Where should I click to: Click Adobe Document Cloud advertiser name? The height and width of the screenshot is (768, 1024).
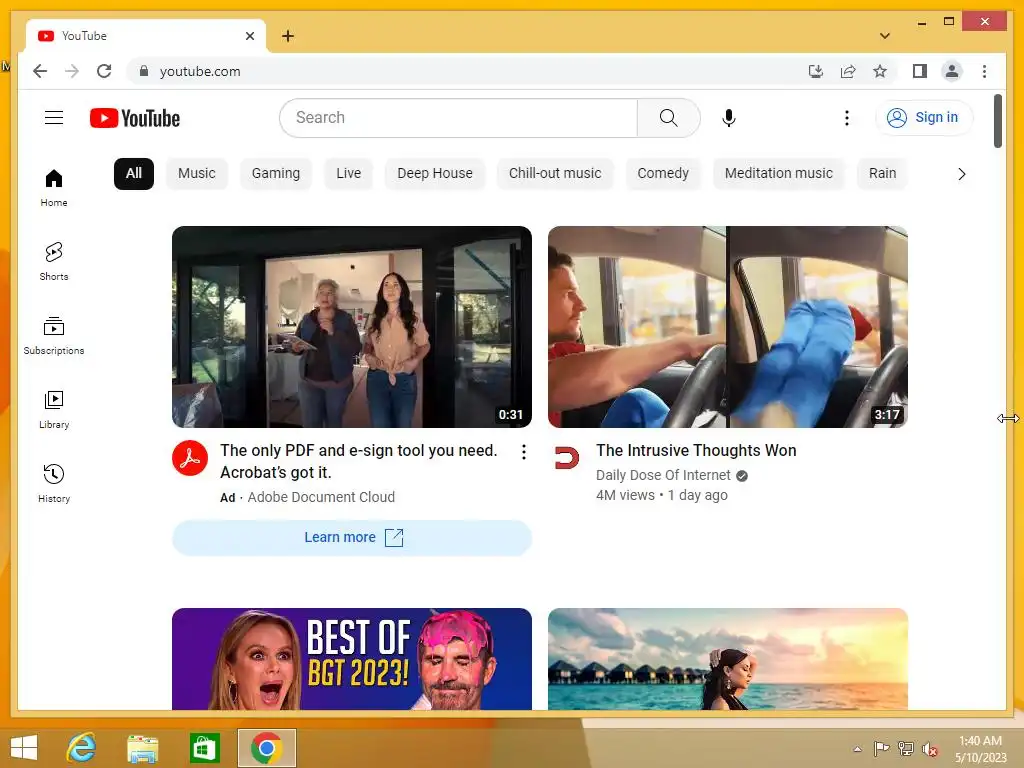pyautogui.click(x=321, y=497)
